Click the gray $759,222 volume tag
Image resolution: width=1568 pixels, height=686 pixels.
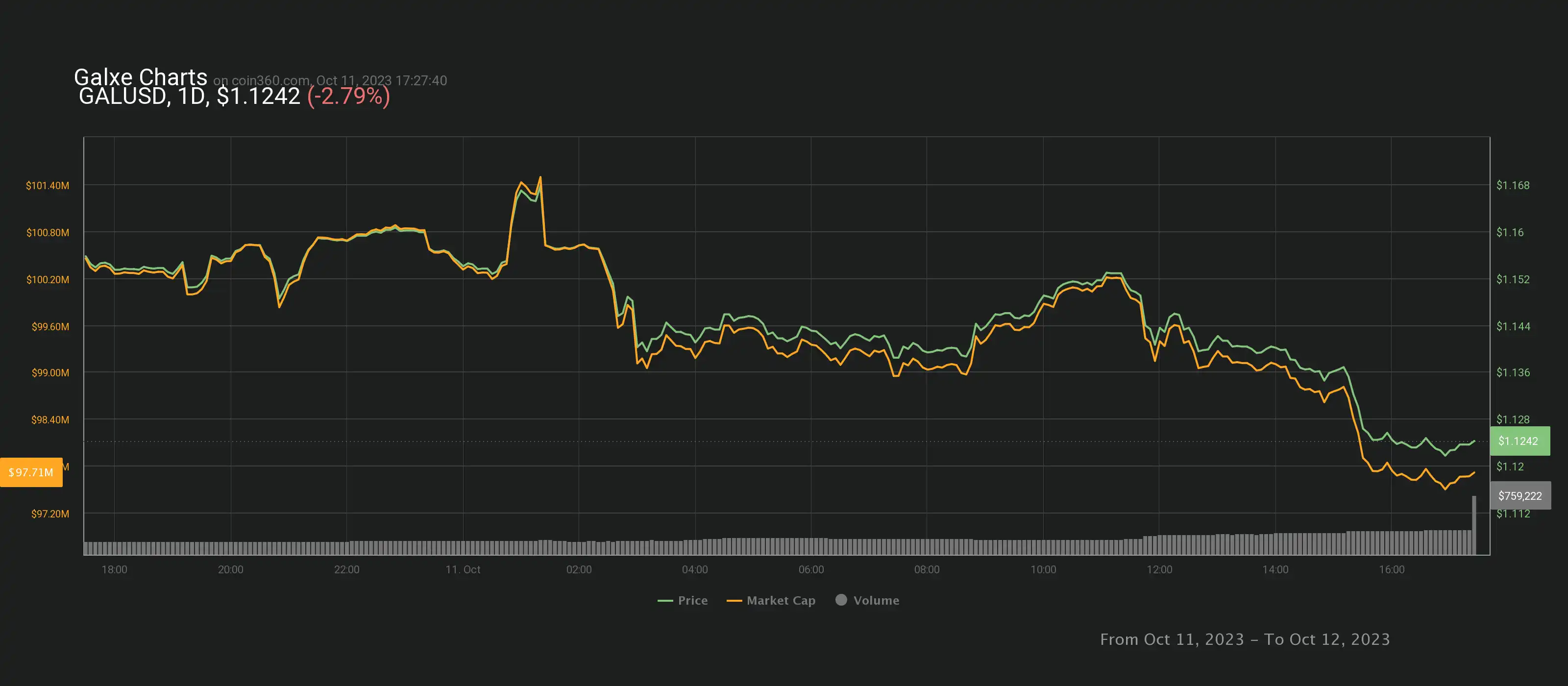click(x=1519, y=495)
